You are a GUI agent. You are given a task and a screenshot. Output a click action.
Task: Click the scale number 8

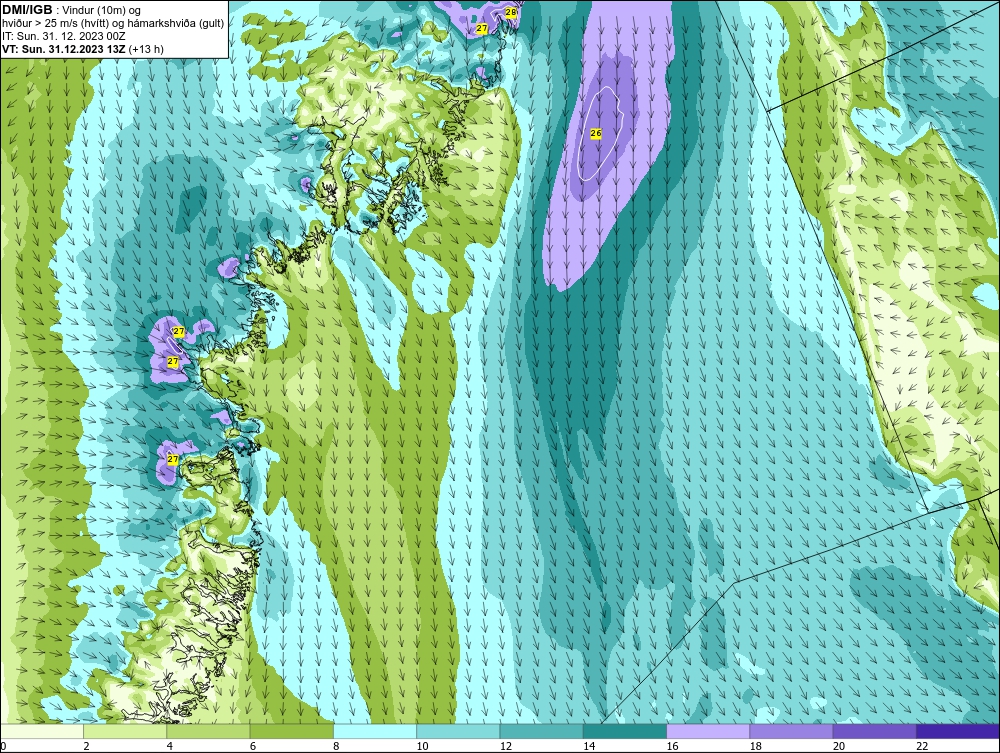336,747
